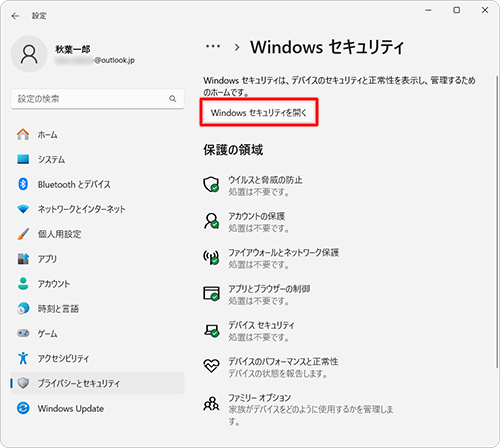The image size is (500, 448).
Task: Select 個人用設定 in sidebar
Action: point(97,234)
